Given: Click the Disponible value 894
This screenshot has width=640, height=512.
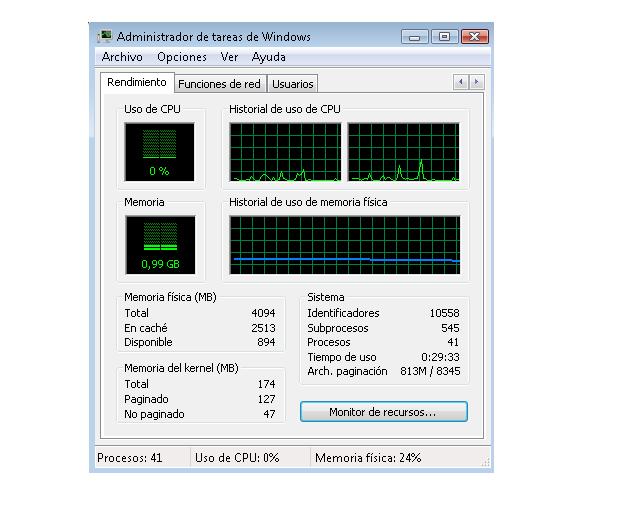Looking at the screenshot, I should click(x=266, y=342).
